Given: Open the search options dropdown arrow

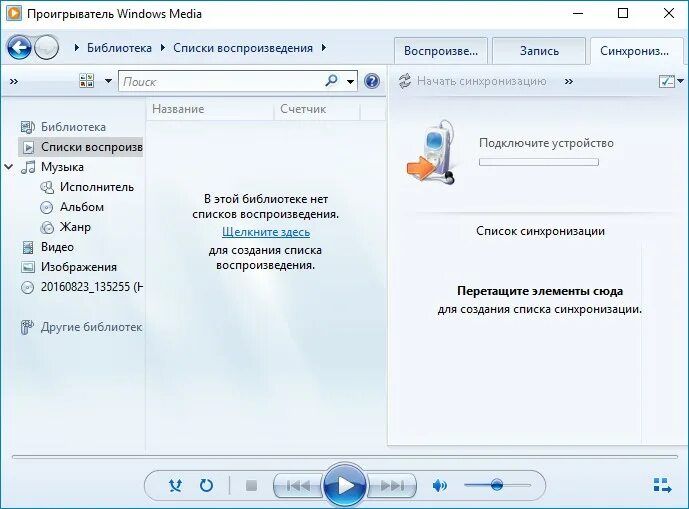Looking at the screenshot, I should pos(350,81).
